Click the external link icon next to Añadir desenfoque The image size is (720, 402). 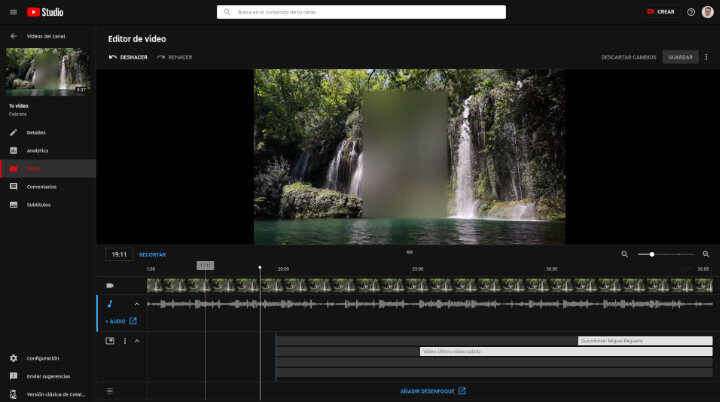[x=462, y=391]
